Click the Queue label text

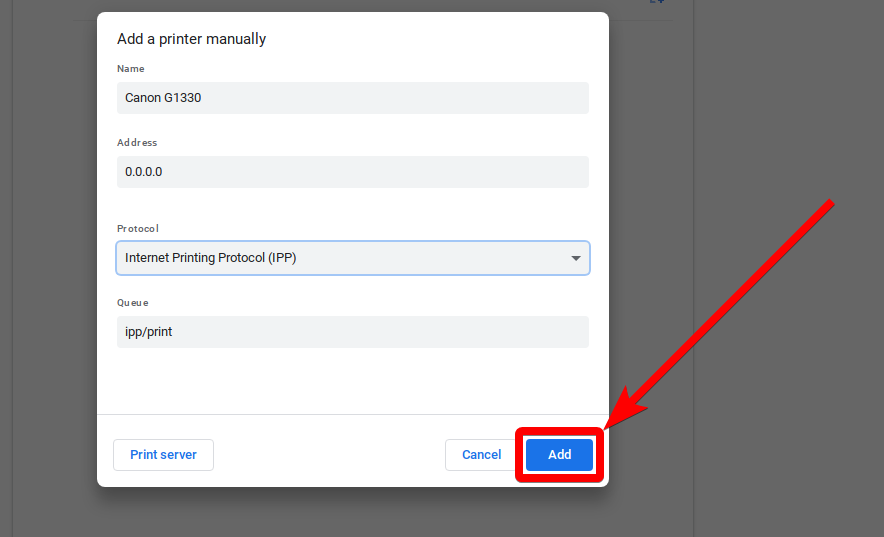[x=132, y=303]
